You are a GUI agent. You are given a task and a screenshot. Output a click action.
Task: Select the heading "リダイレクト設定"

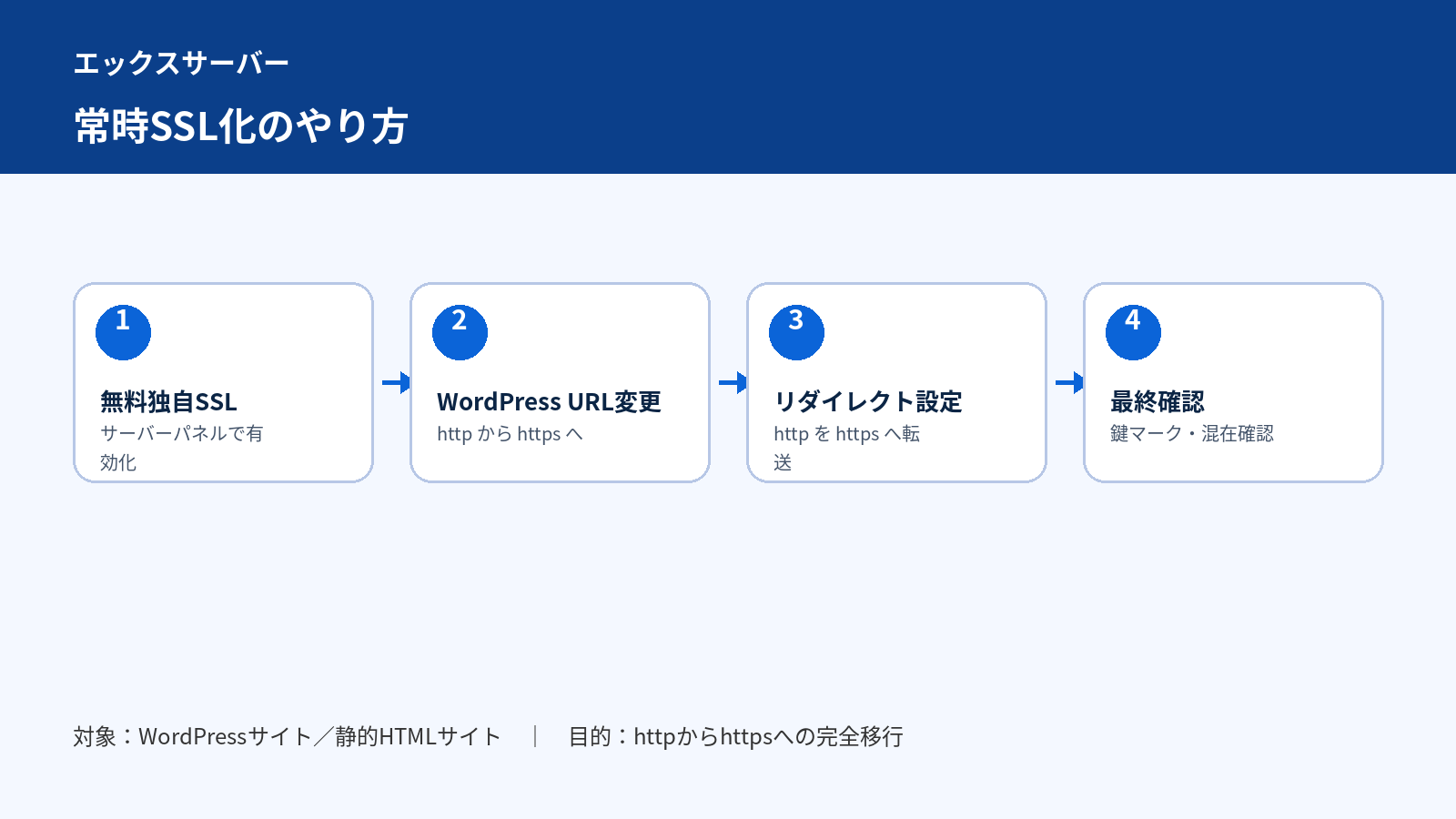click(x=868, y=401)
